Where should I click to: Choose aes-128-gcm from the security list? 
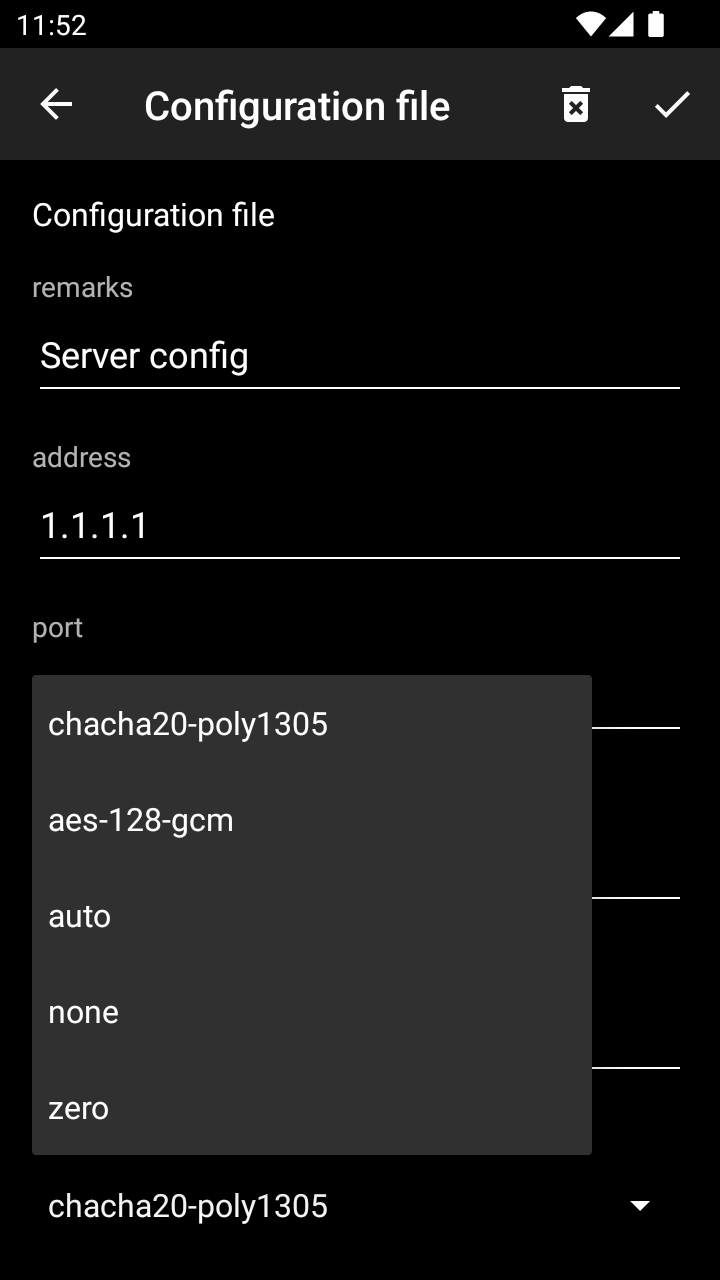coord(141,820)
